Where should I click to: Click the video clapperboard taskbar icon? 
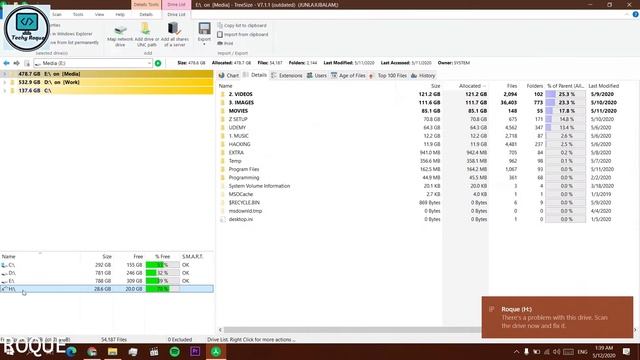coord(154,351)
